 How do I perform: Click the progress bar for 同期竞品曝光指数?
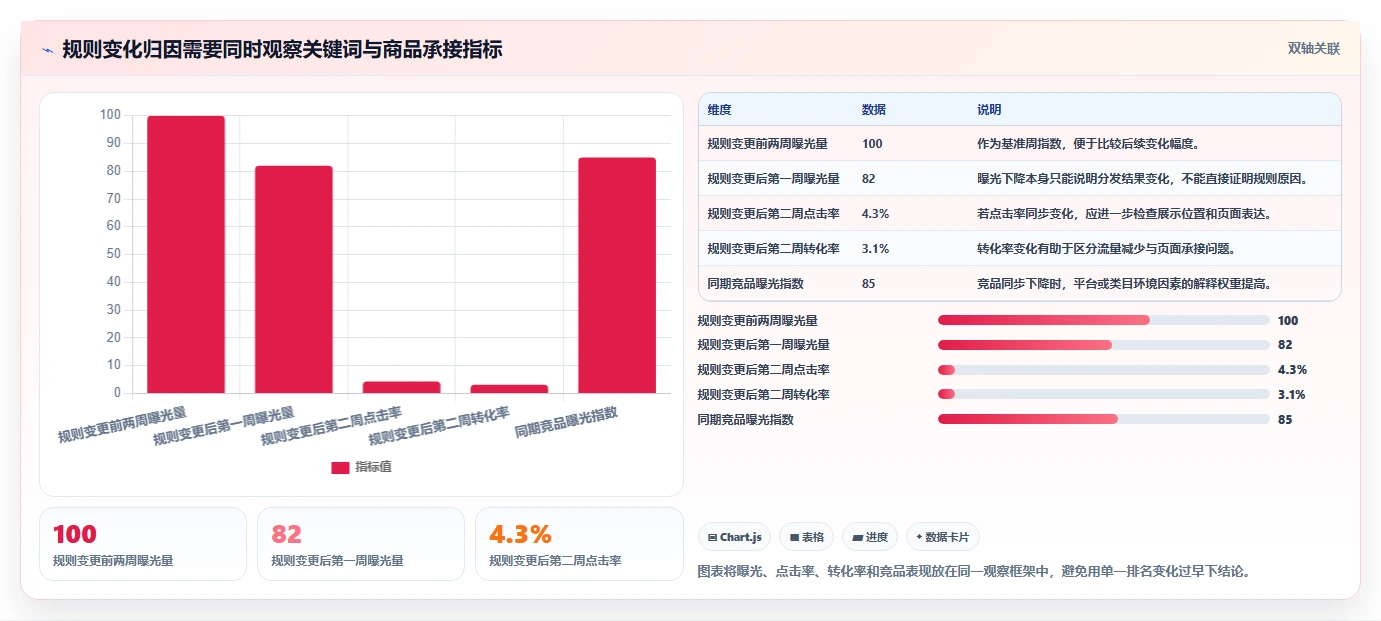pos(1104,419)
